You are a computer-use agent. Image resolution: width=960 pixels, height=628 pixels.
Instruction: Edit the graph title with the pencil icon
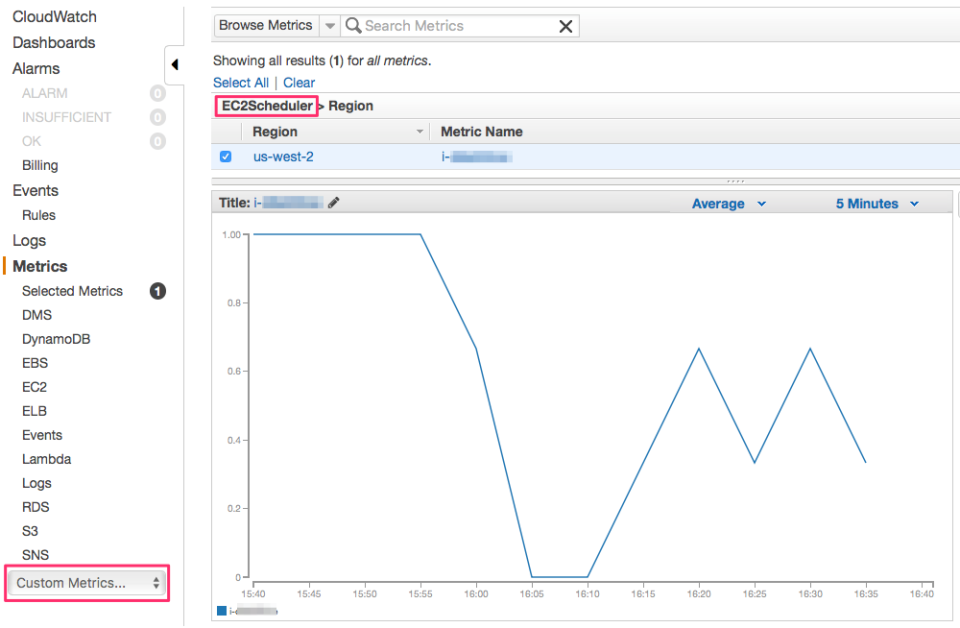[x=333, y=202]
